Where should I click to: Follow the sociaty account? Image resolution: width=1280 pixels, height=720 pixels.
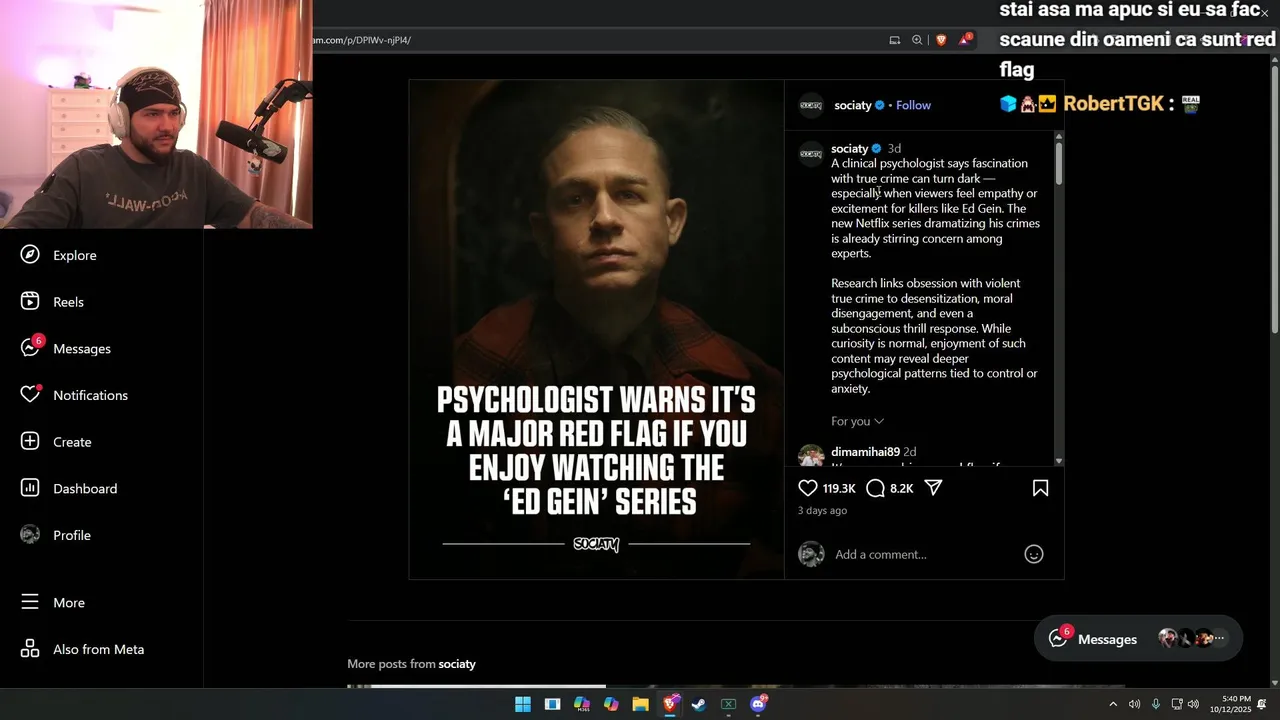click(913, 105)
